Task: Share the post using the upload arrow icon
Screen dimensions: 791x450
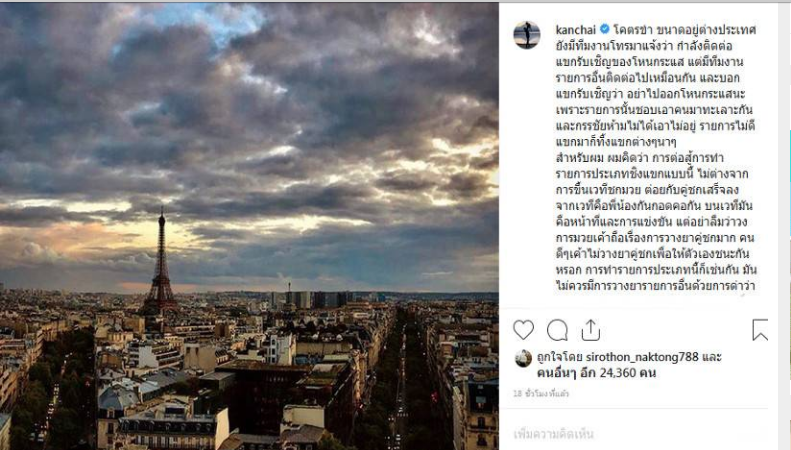Action: 590,330
